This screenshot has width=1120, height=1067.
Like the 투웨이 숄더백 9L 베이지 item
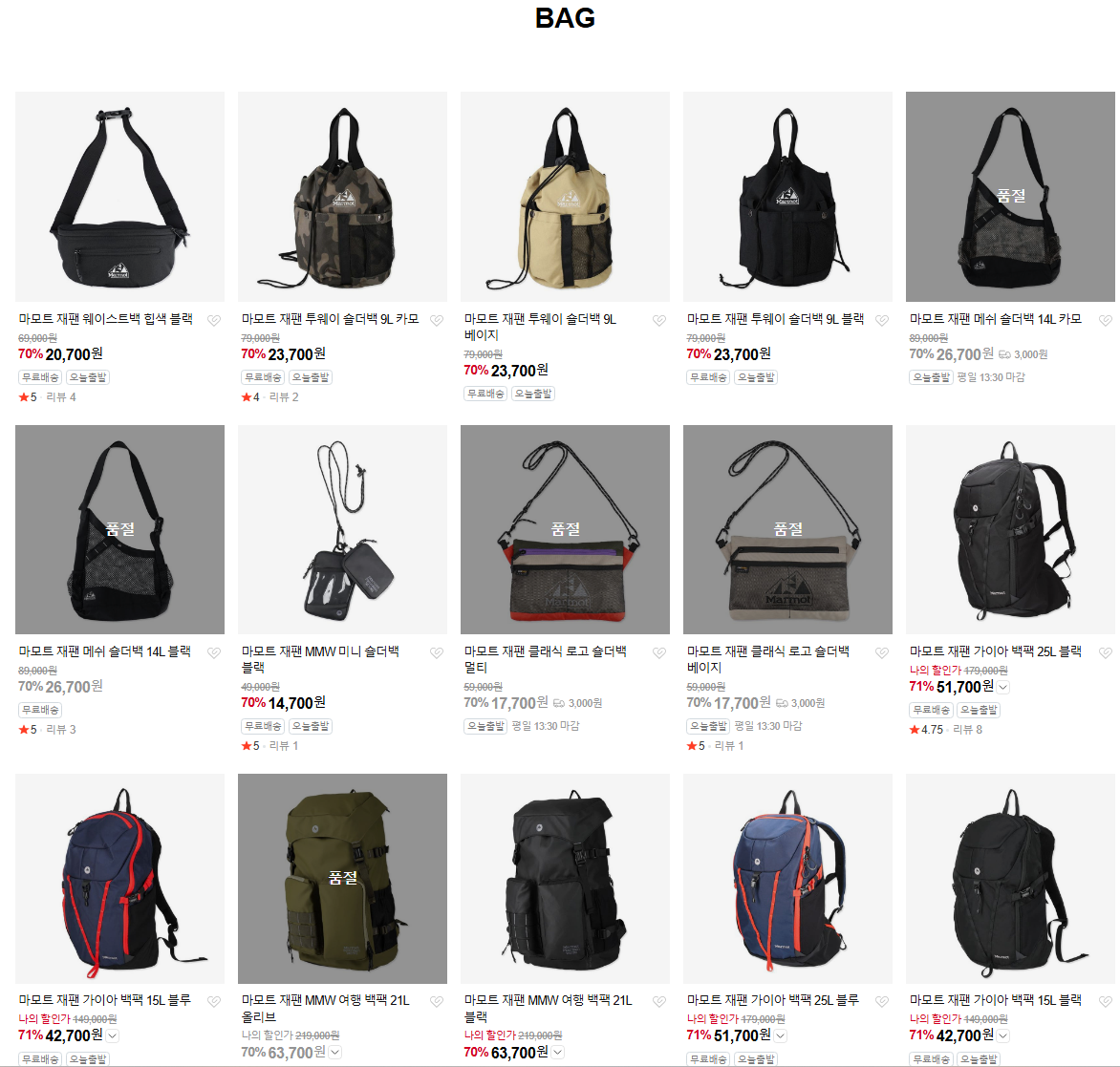[659, 321]
